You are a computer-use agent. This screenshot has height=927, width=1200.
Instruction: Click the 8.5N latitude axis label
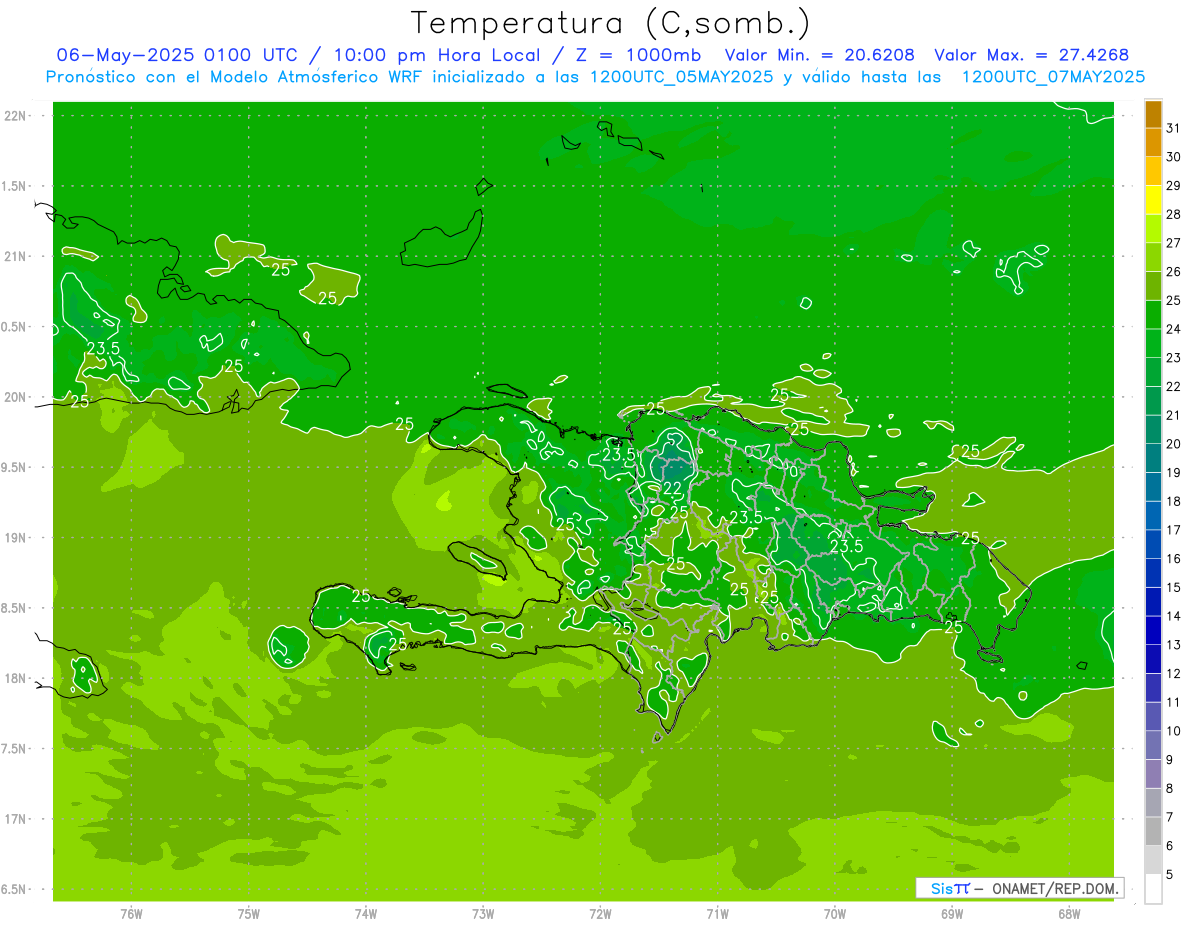pyautogui.click(x=15, y=608)
